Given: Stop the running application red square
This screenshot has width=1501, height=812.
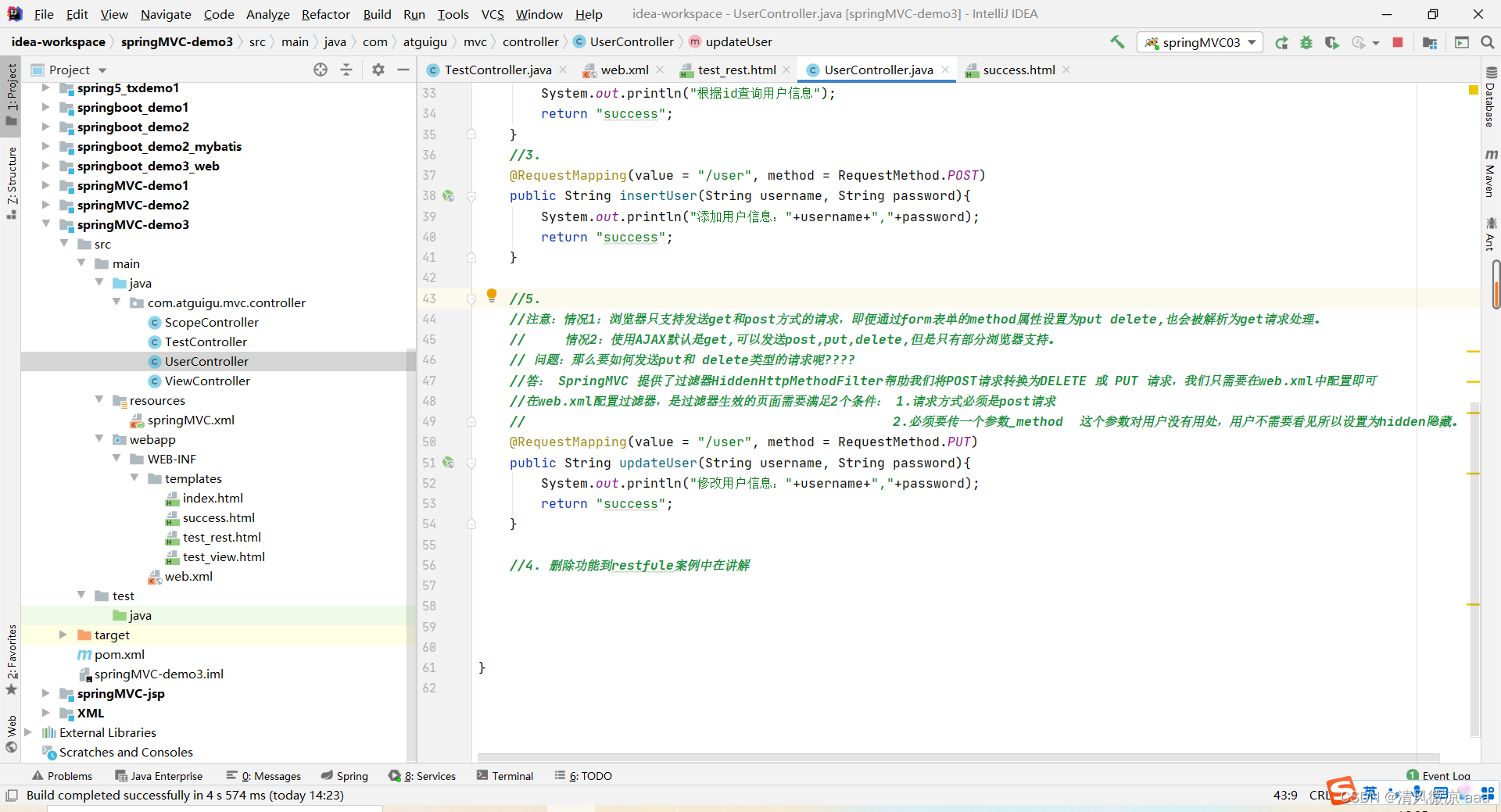Looking at the screenshot, I should [1398, 42].
